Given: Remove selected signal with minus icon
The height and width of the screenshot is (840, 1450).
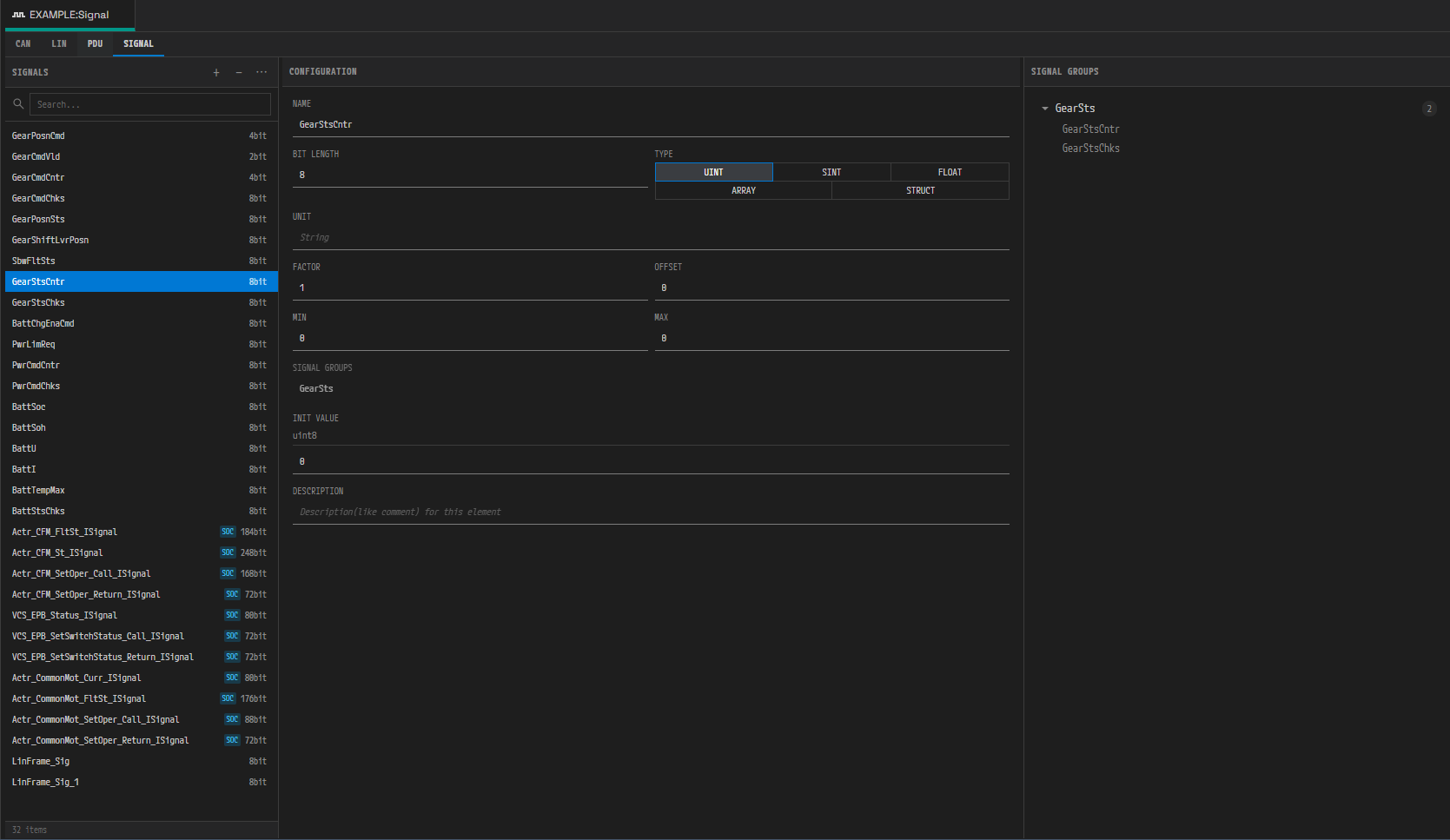Looking at the screenshot, I should pos(239,73).
